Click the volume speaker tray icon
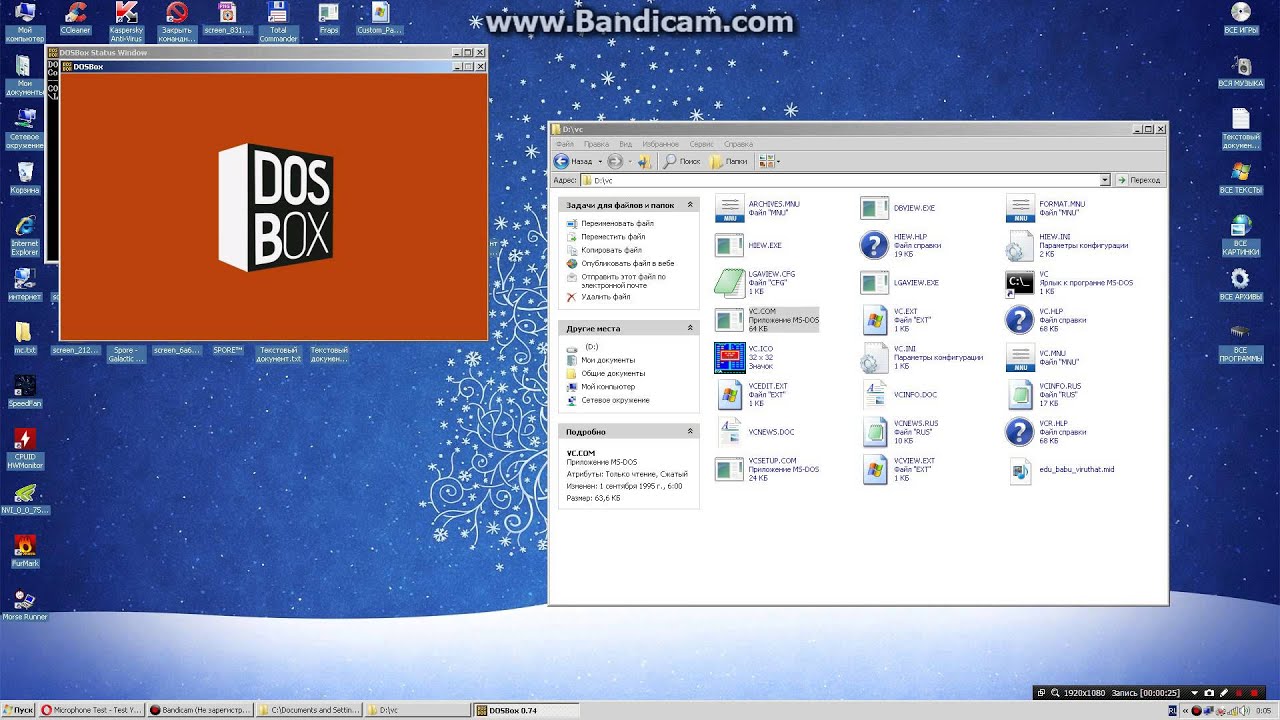 1244,711
